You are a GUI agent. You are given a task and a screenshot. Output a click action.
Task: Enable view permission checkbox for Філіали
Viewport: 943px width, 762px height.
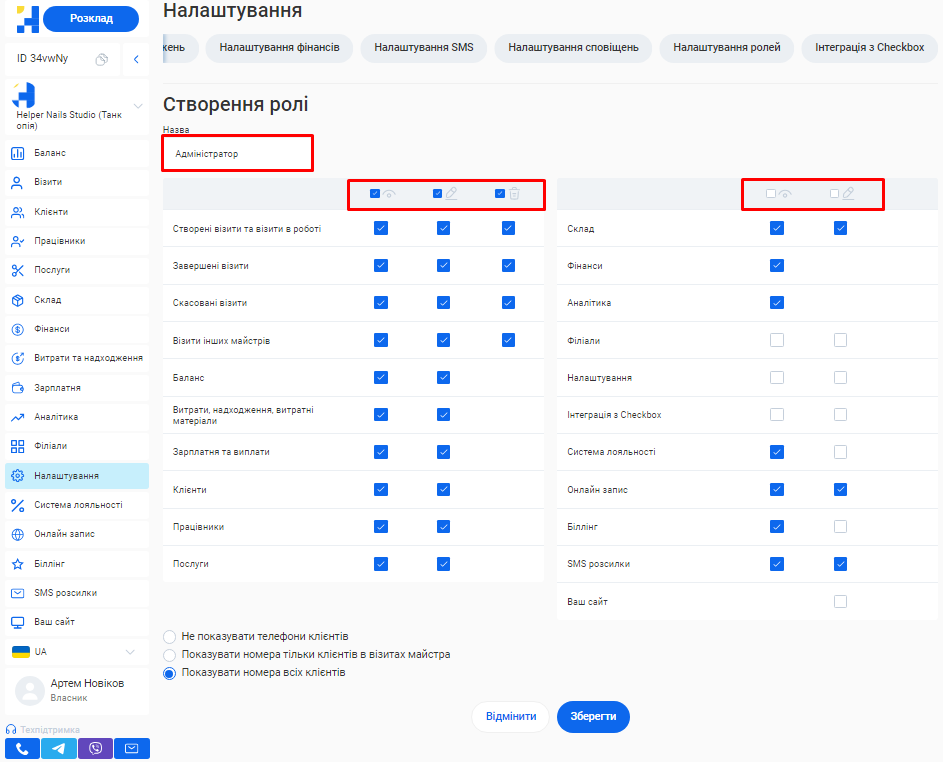(x=777, y=340)
